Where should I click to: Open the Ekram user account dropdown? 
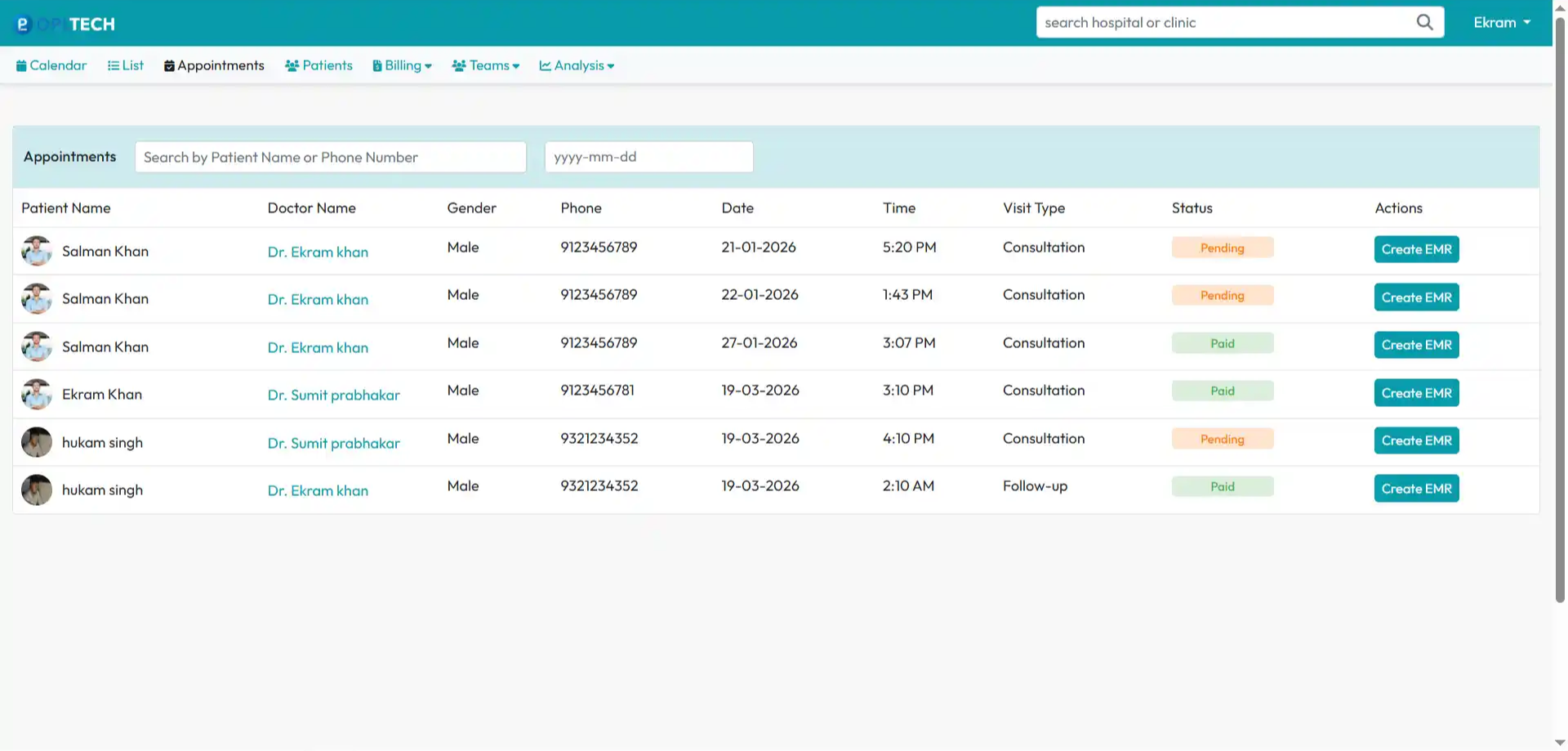(1502, 22)
